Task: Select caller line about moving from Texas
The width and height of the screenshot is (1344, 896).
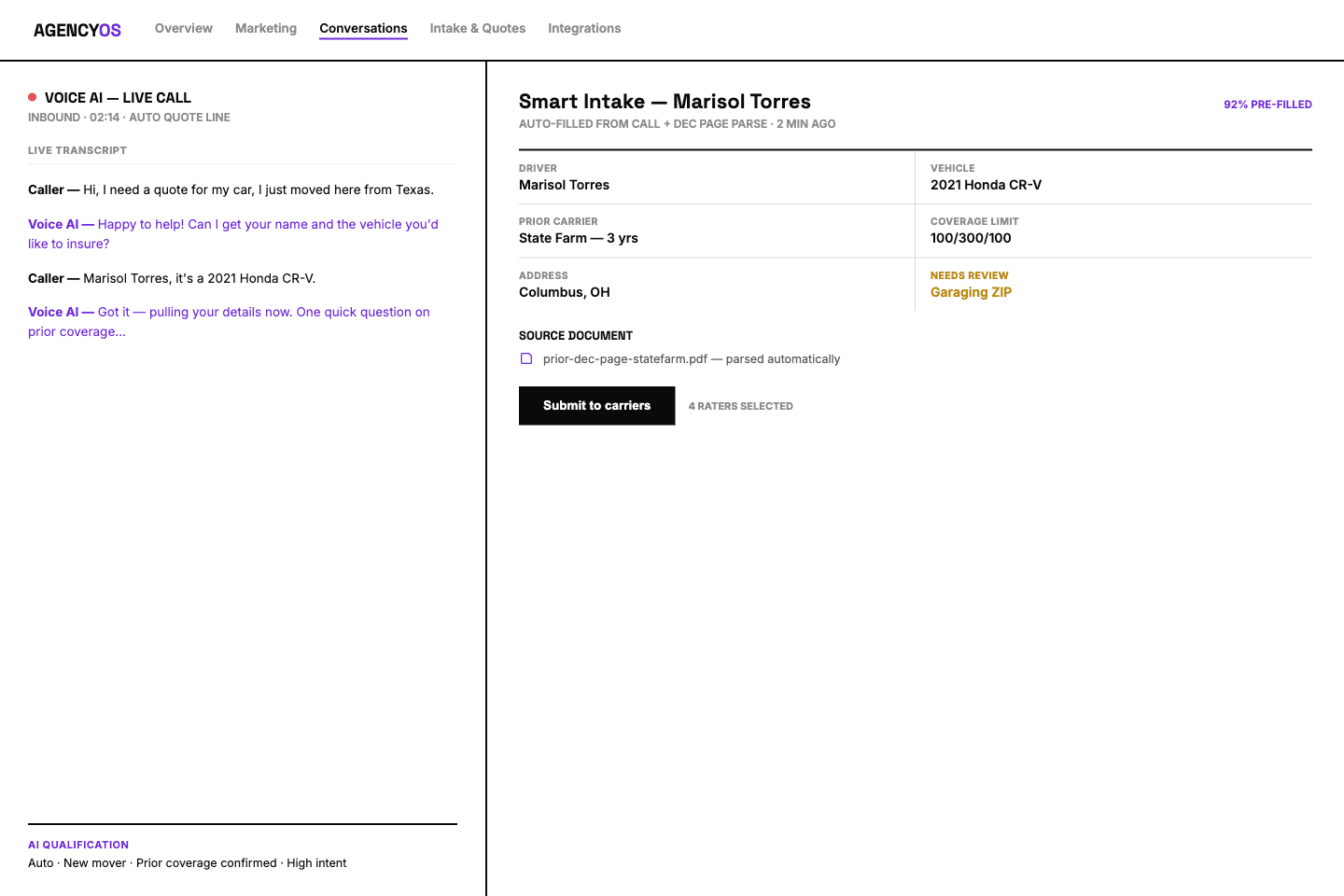Action: pyautogui.click(x=231, y=189)
